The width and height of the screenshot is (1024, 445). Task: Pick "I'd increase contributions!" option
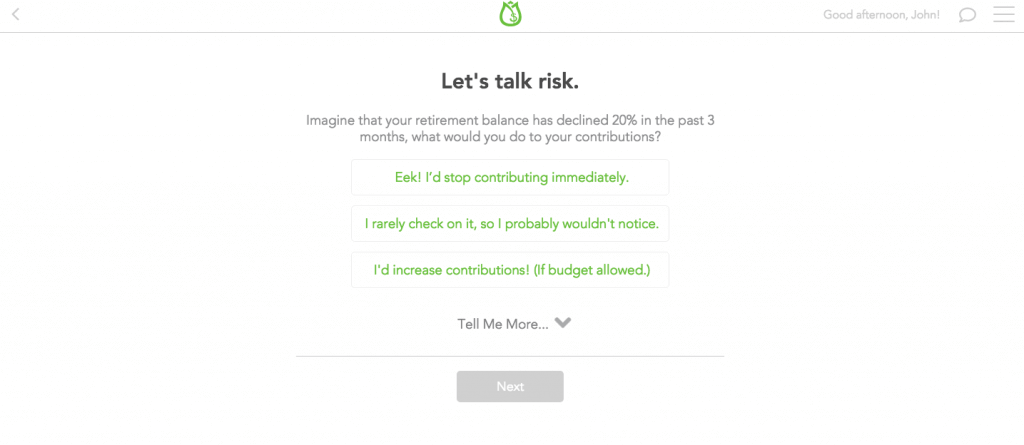510,269
